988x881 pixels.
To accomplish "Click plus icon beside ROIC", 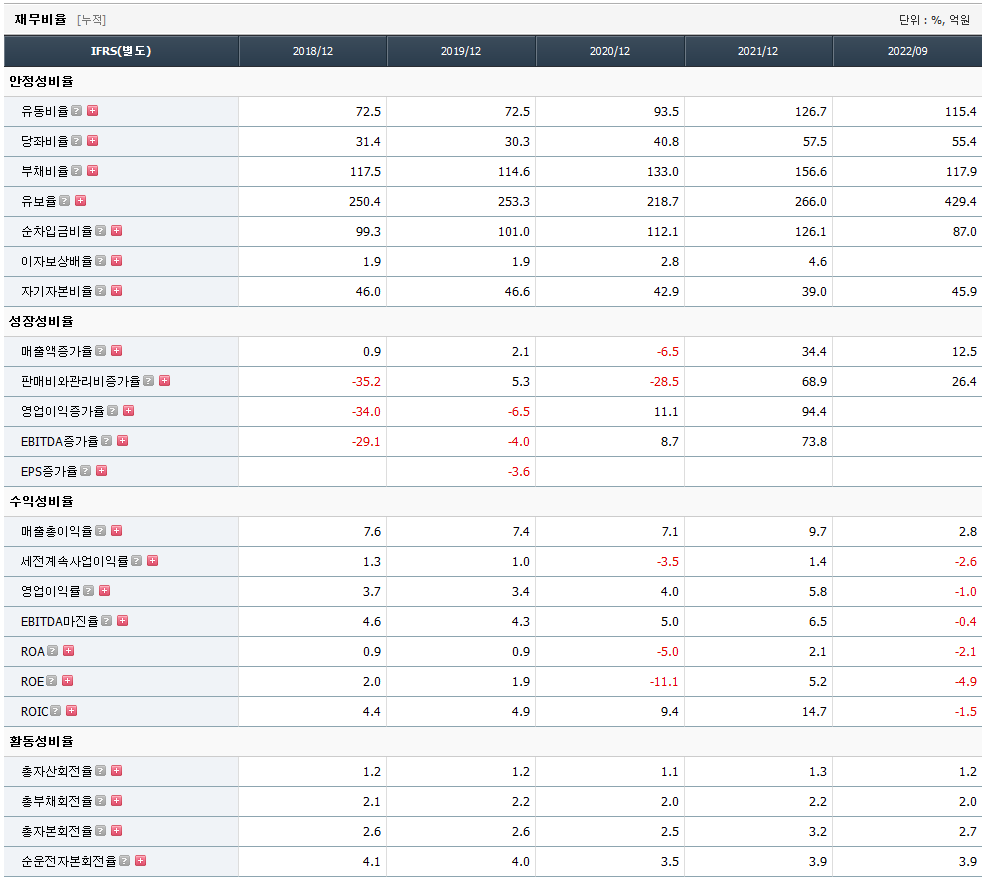I will [72, 711].
